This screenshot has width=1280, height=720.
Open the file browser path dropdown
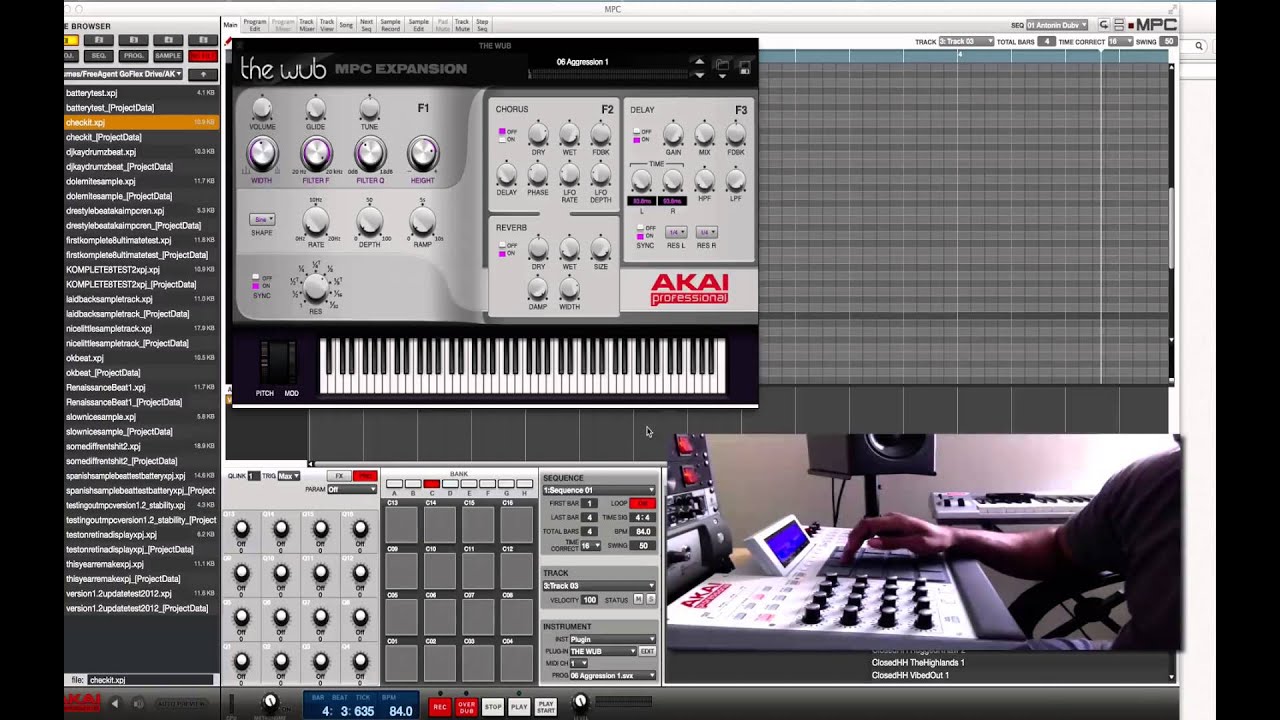pyautogui.click(x=124, y=74)
